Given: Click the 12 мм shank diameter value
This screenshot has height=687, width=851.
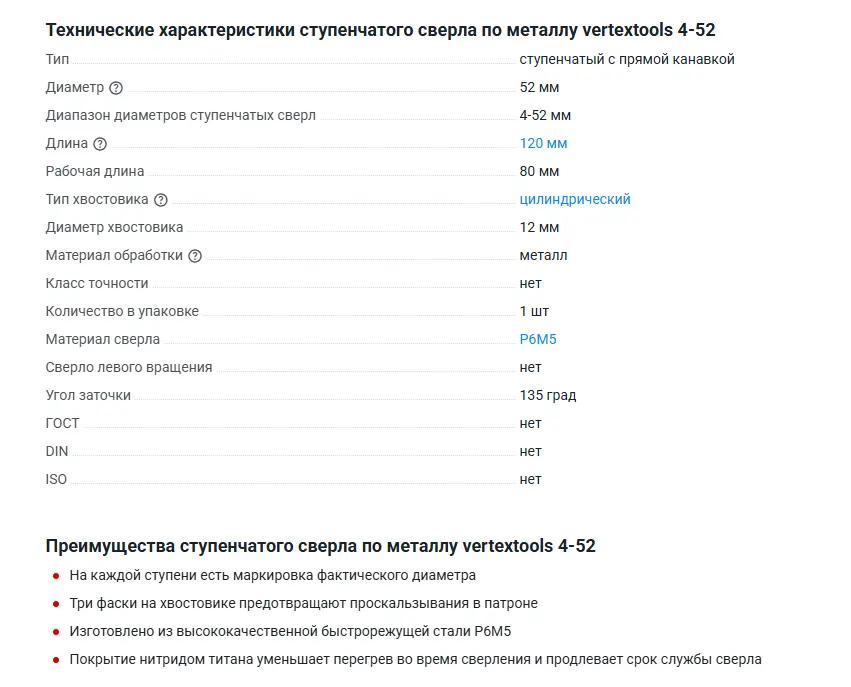Looking at the screenshot, I should point(539,227).
